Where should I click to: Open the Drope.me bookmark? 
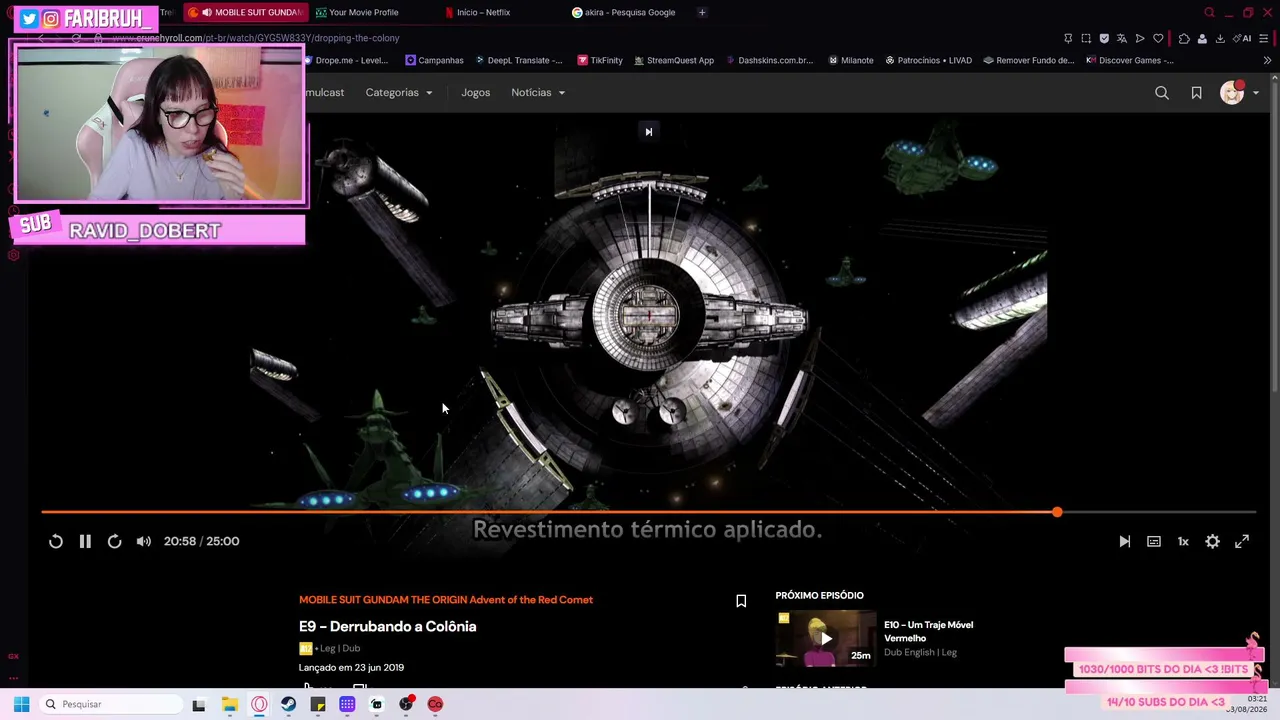pyautogui.click(x=345, y=60)
